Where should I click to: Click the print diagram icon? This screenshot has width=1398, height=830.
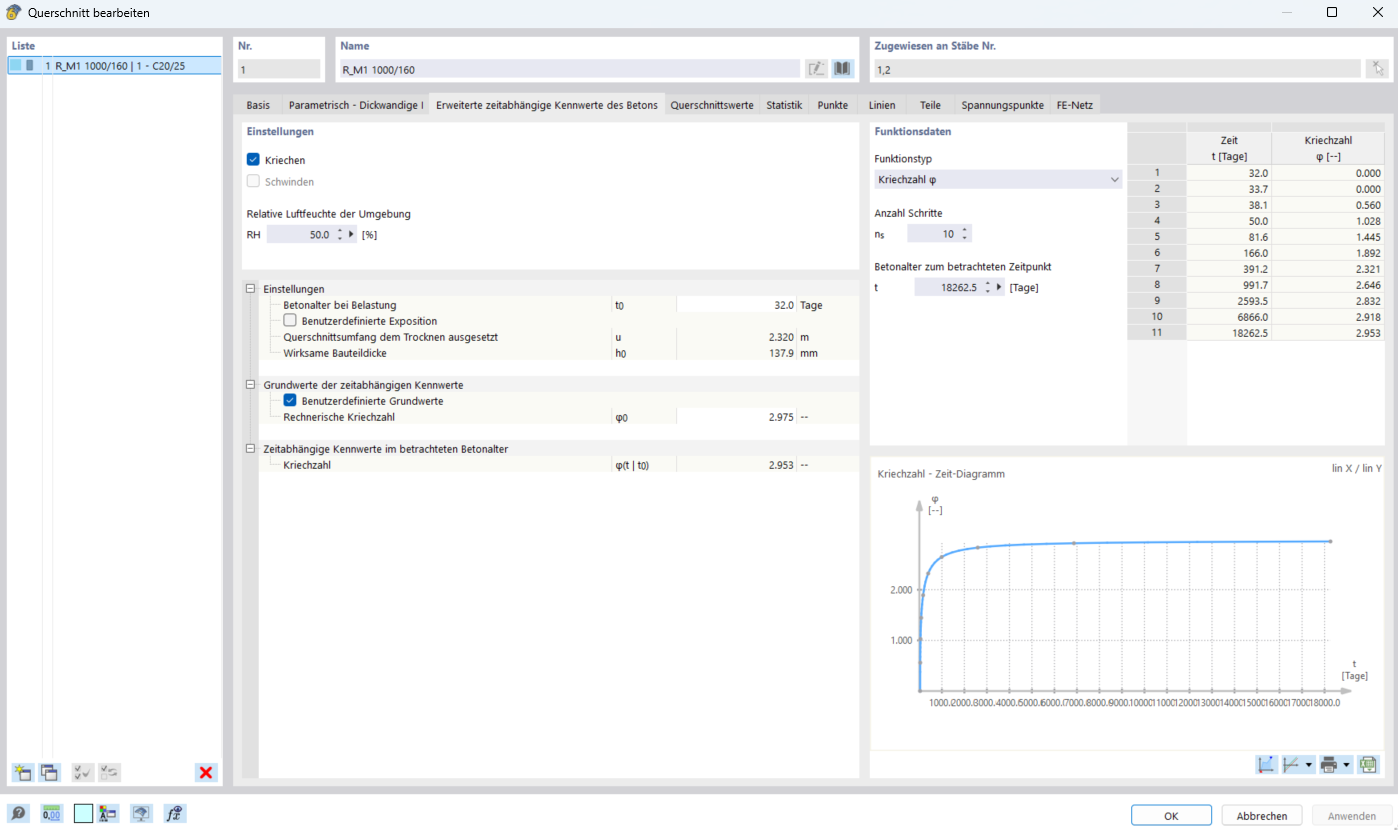pyautogui.click(x=1329, y=764)
